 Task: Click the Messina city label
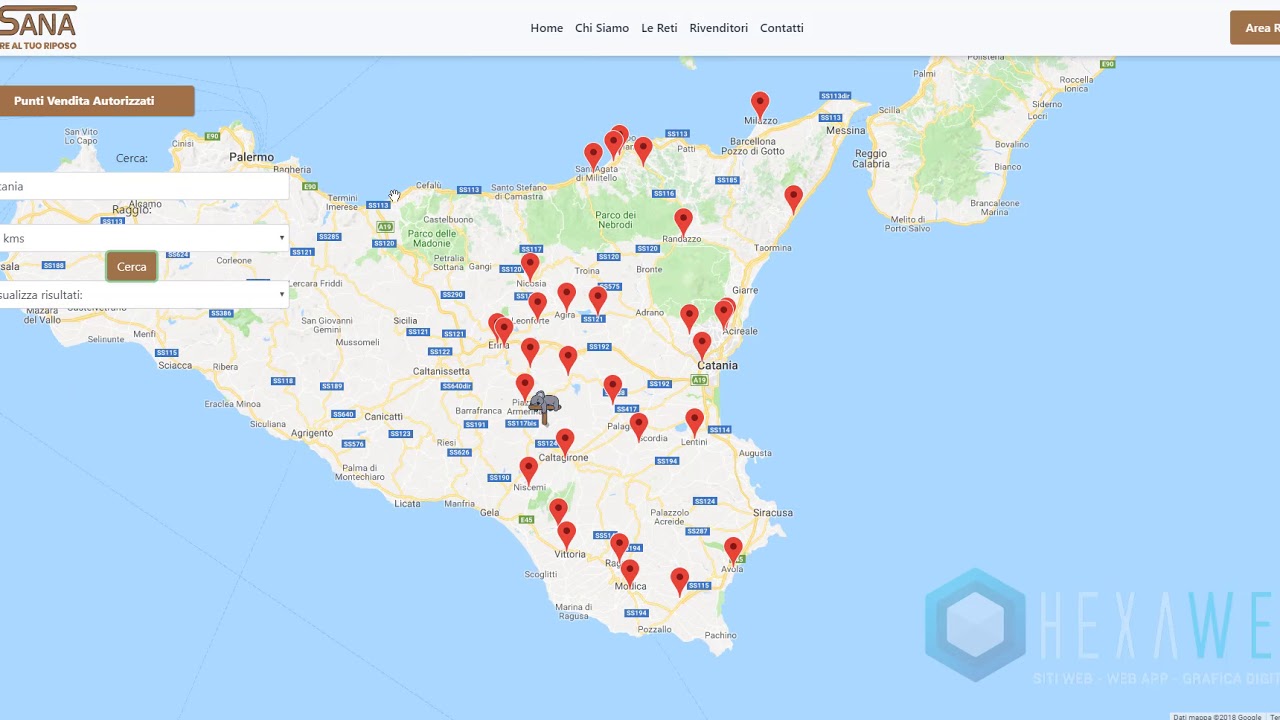tap(845, 130)
